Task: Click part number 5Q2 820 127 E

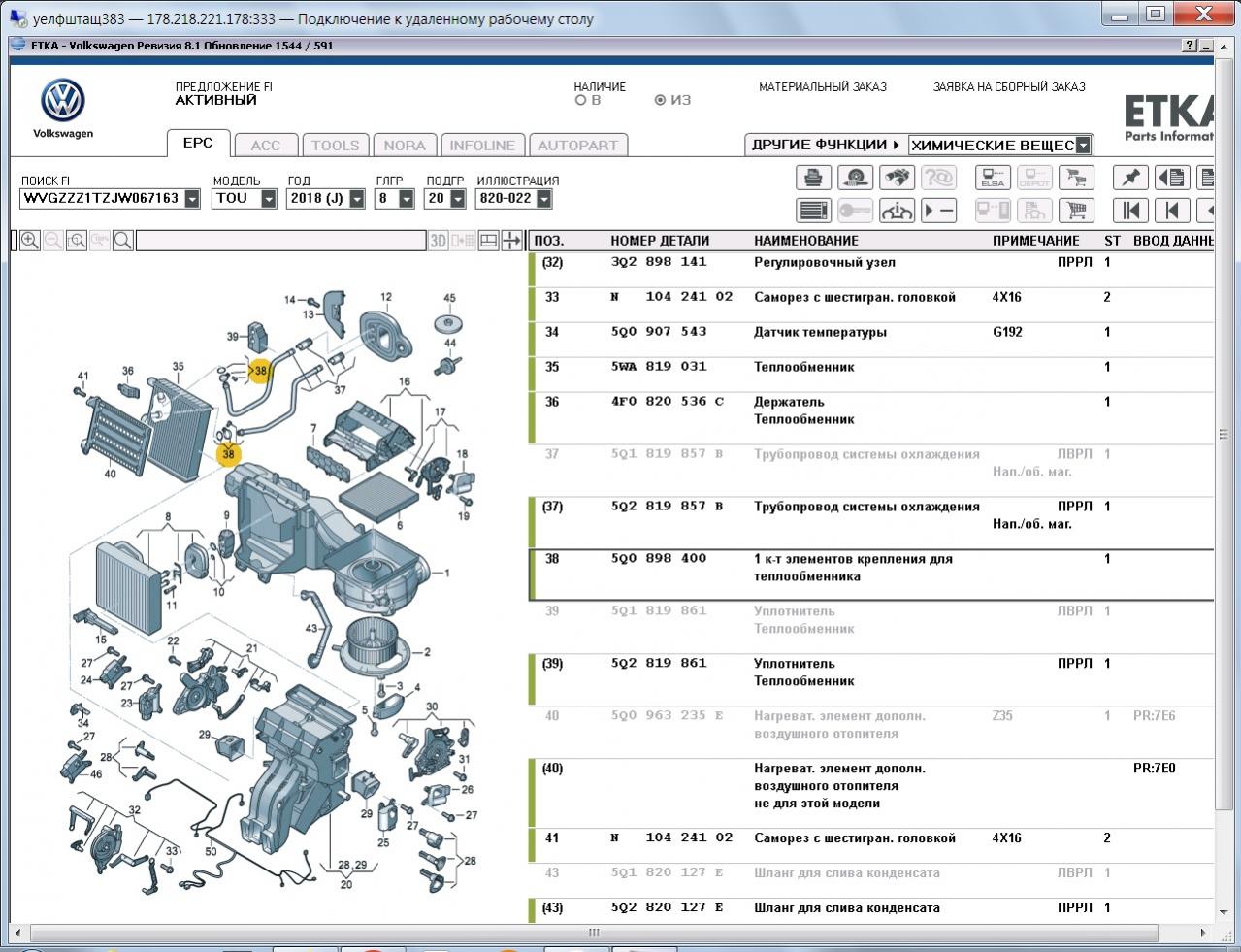Action: pyautogui.click(x=668, y=908)
